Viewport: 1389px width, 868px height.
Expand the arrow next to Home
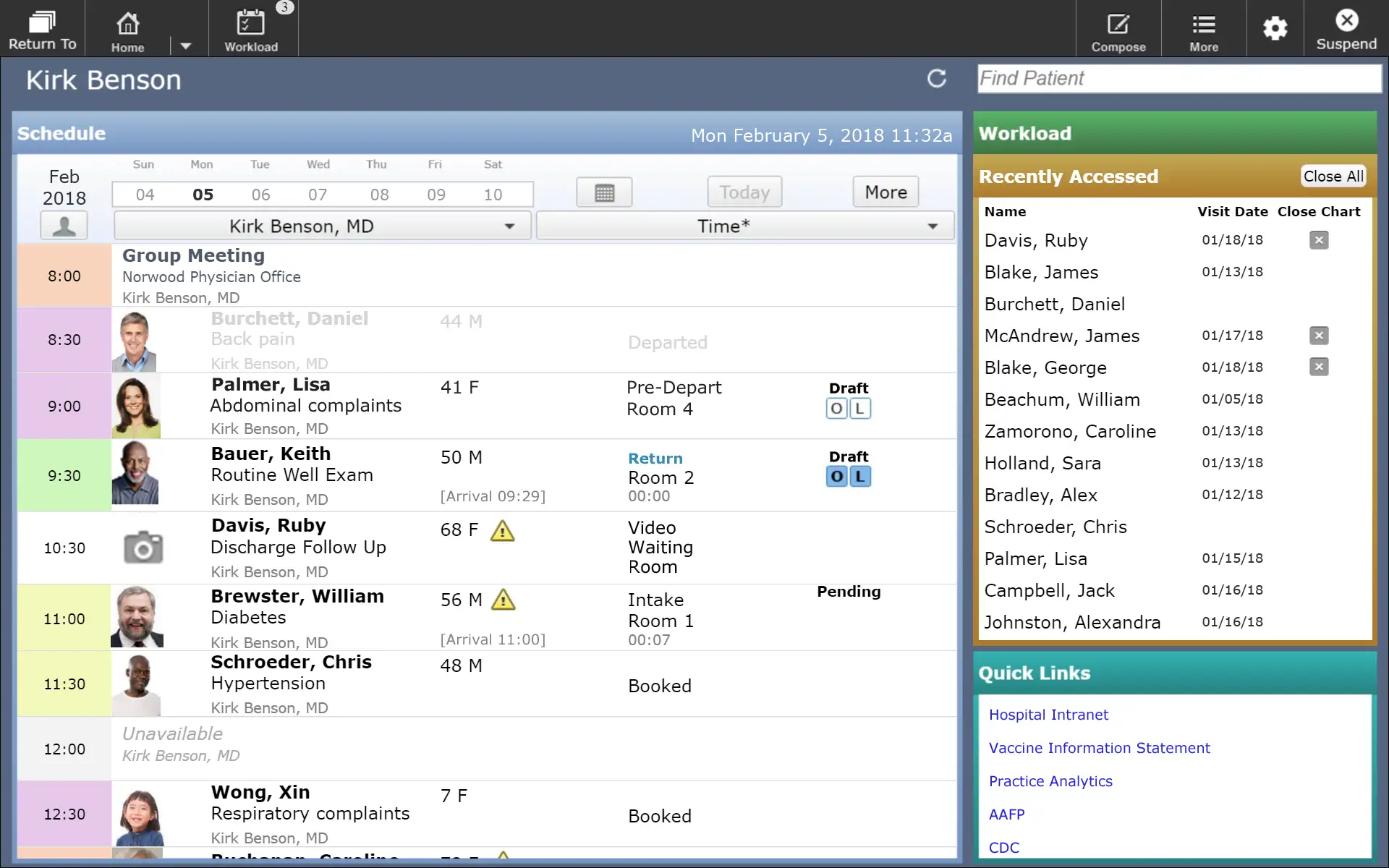pyautogui.click(x=186, y=46)
